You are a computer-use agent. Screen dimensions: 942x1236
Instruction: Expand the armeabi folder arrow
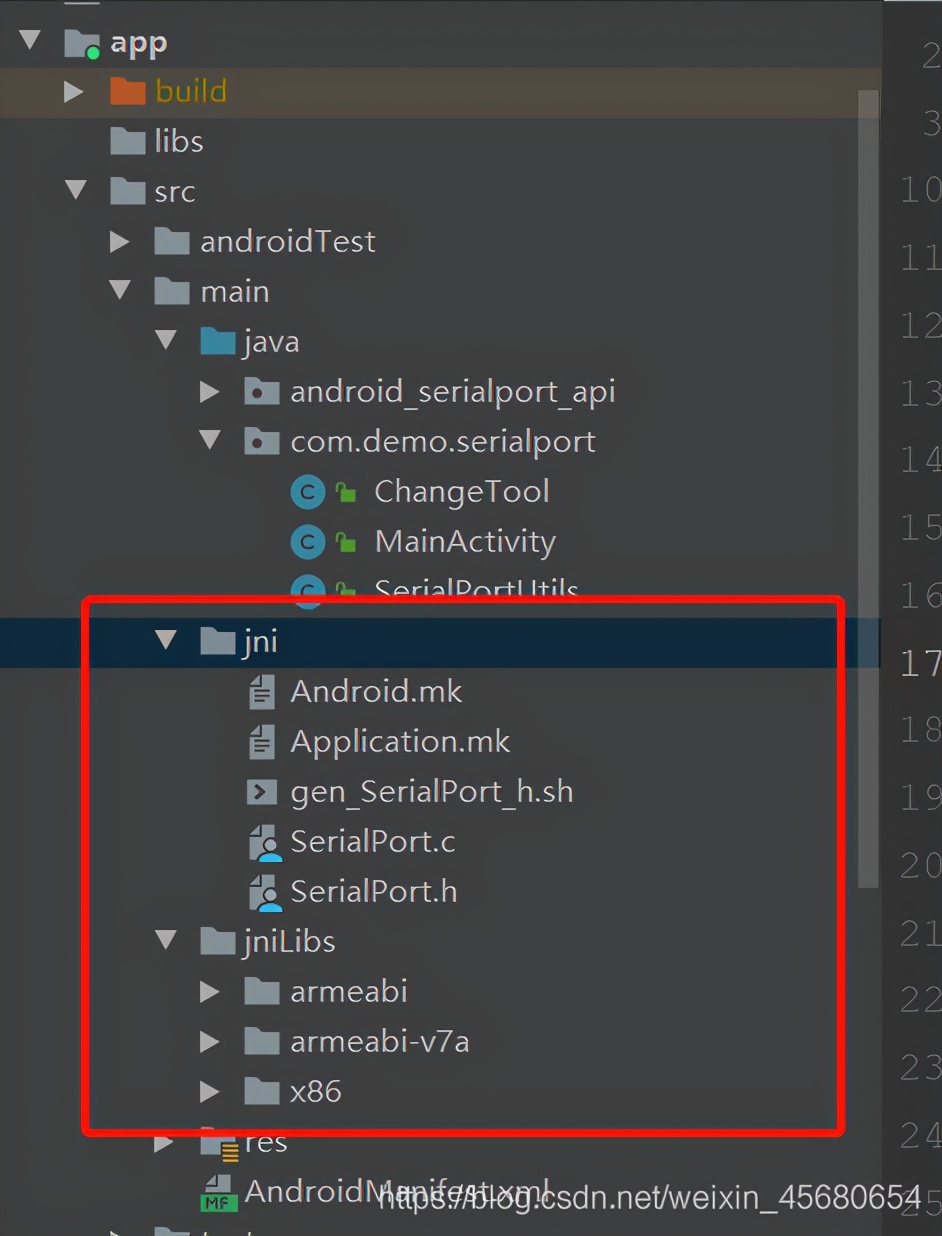click(x=209, y=991)
